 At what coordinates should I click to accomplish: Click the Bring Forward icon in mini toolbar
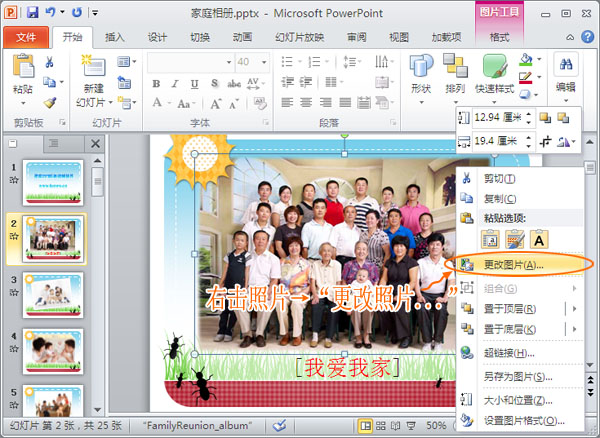point(545,118)
